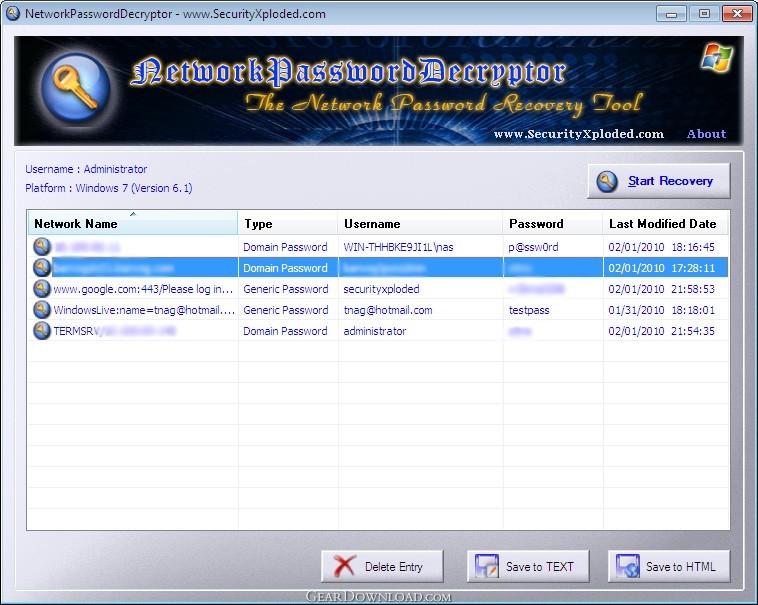The image size is (758, 605).
Task: Click key icon of www.google.com row
Action: (42, 288)
